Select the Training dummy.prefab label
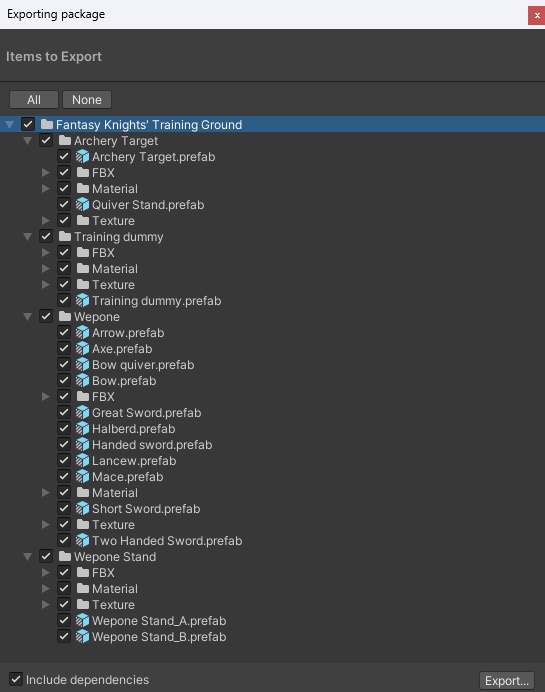Viewport: 545px width, 692px height. tap(156, 301)
